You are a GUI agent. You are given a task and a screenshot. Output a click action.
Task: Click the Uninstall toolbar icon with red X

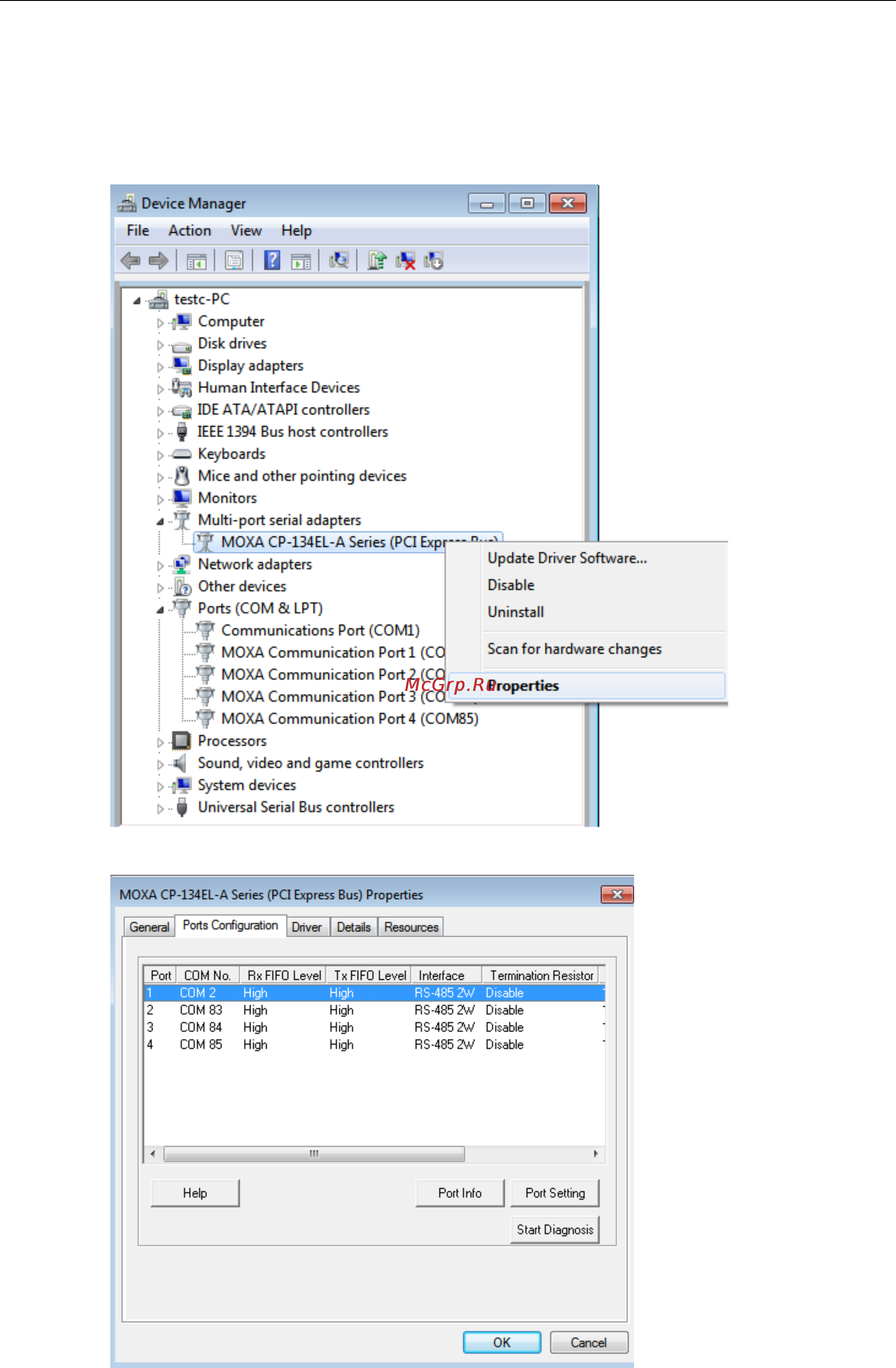point(405,261)
